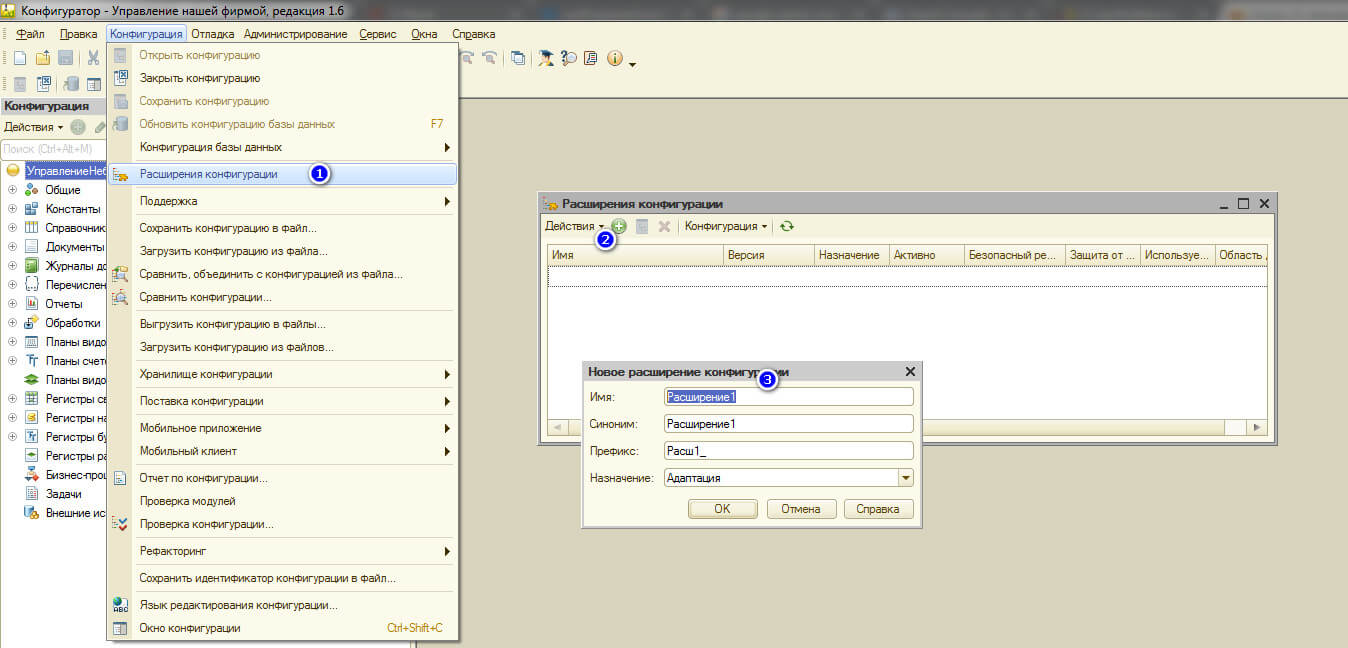The width and height of the screenshot is (1348, 648).
Task: Expand the Константы tree node
Action: (x=13, y=209)
